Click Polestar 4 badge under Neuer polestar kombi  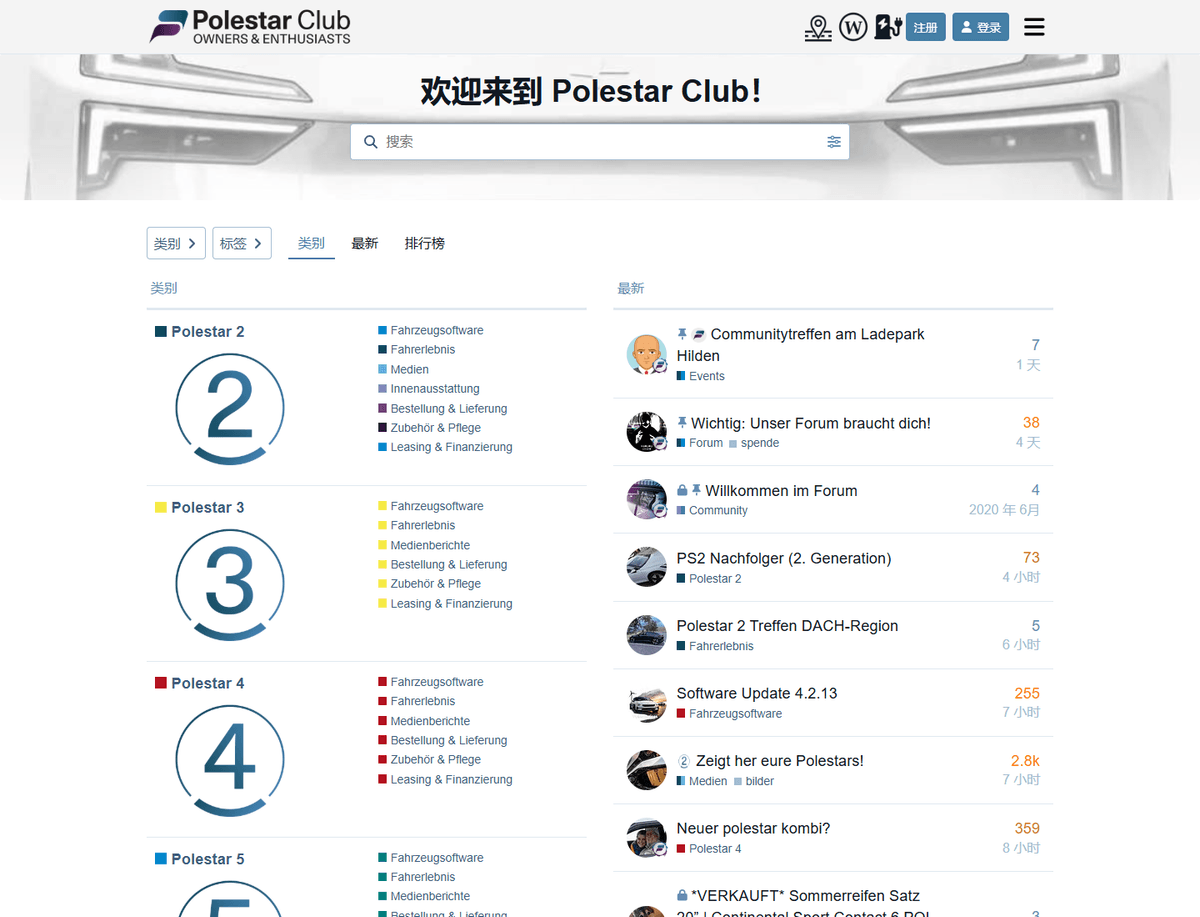[x=709, y=849]
